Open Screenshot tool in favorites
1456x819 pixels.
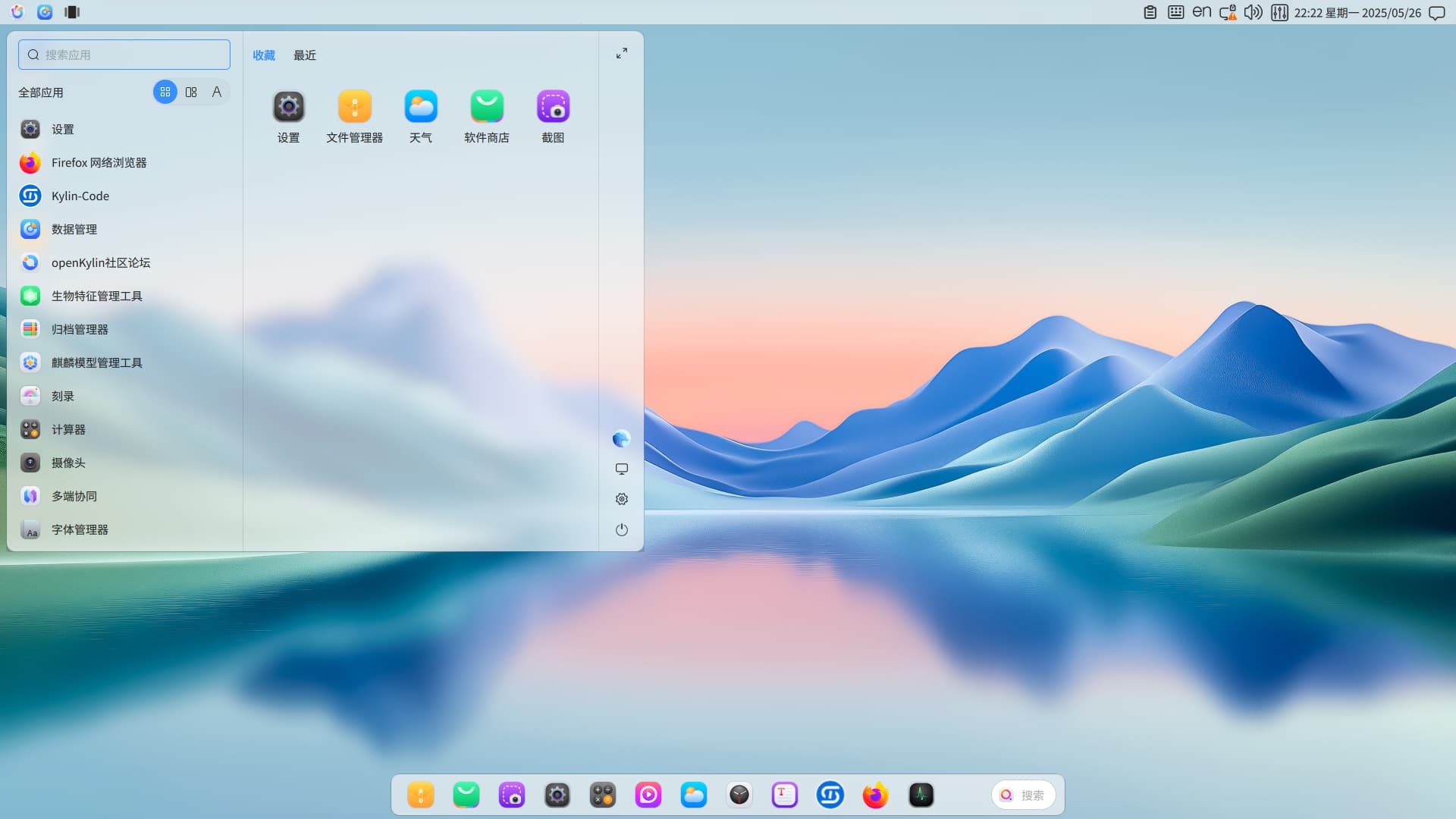[553, 115]
